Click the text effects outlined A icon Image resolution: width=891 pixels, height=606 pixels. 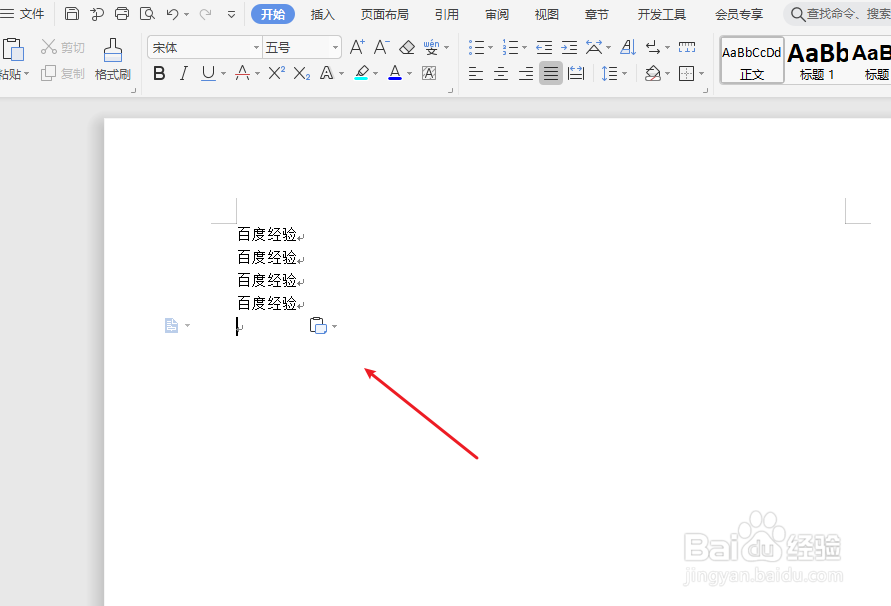(x=327, y=73)
